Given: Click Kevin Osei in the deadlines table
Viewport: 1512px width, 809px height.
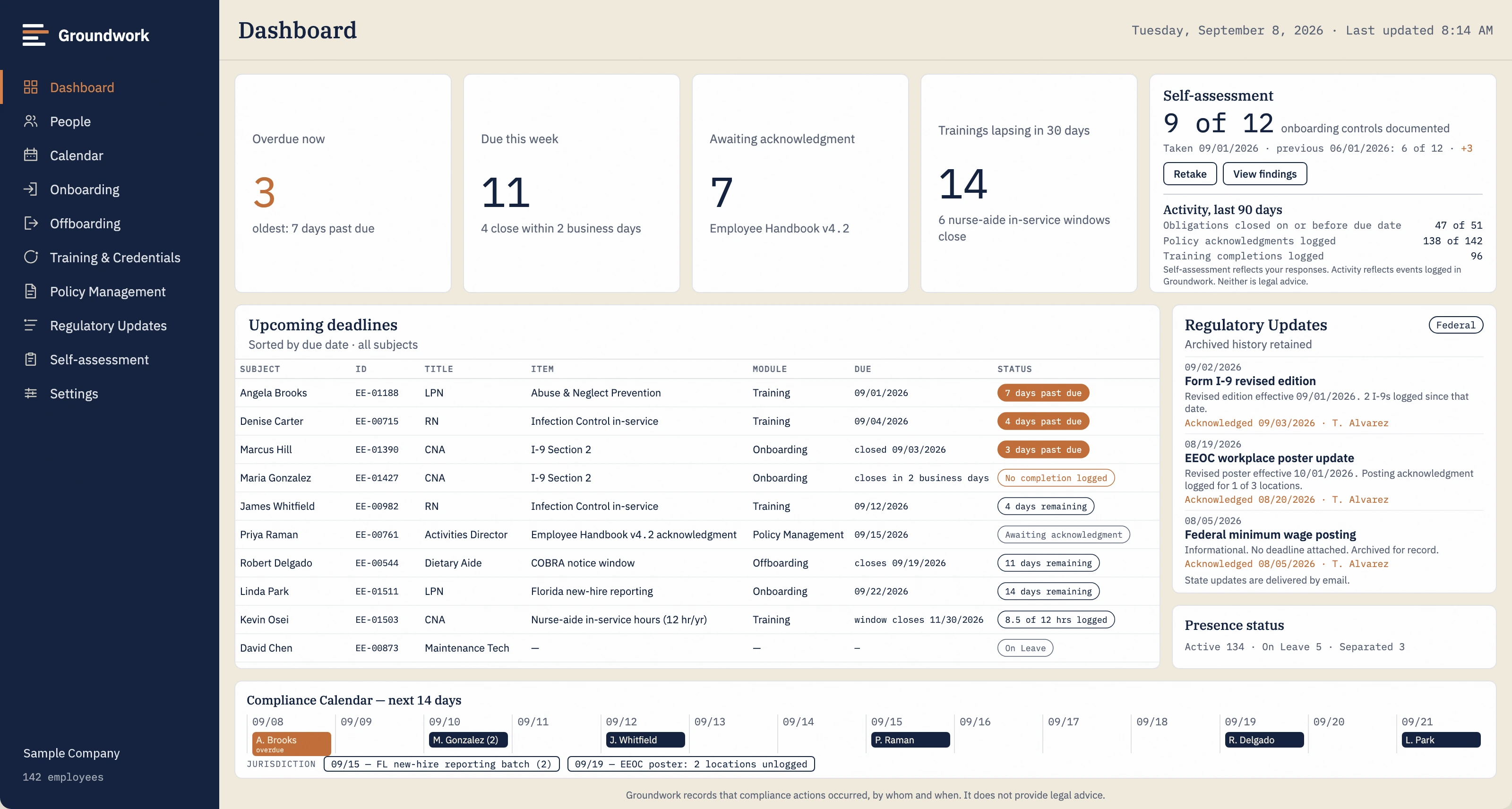Looking at the screenshot, I should [265, 620].
